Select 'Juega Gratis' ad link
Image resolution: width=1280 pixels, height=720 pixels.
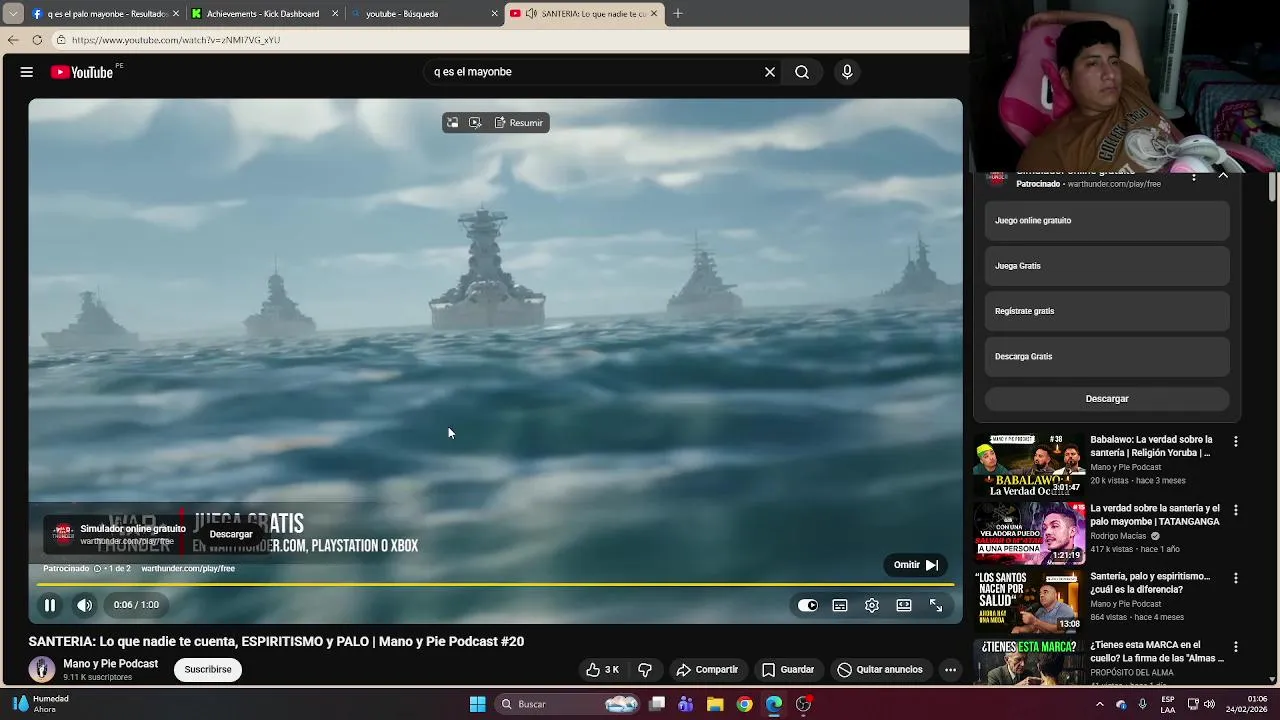pos(1107,266)
